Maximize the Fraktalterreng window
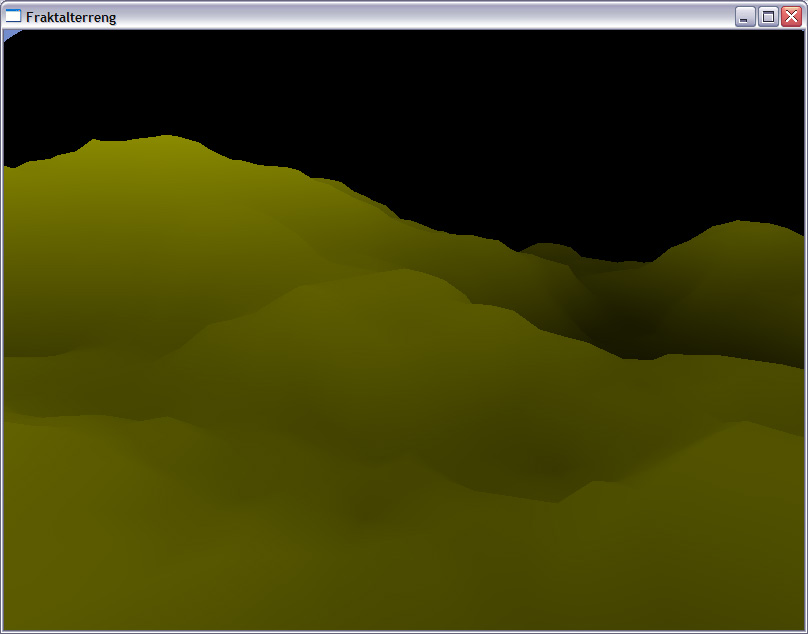The image size is (808, 634). coord(768,17)
